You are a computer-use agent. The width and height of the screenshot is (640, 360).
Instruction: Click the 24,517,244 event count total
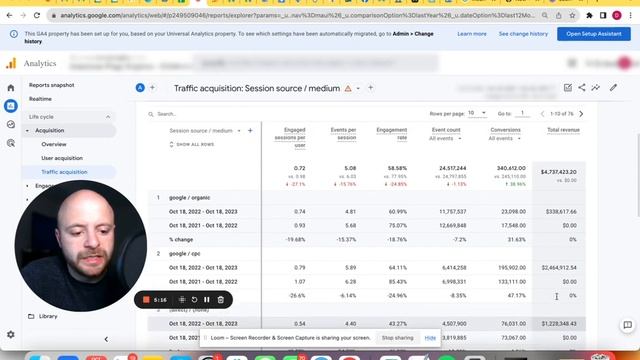click(x=453, y=168)
